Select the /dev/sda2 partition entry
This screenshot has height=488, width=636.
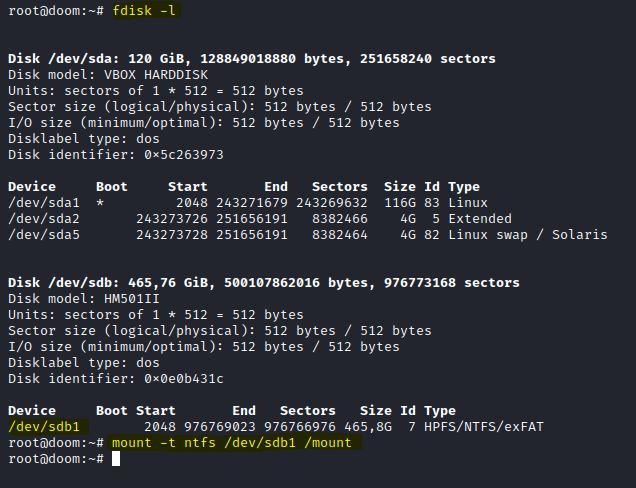click(x=43, y=219)
